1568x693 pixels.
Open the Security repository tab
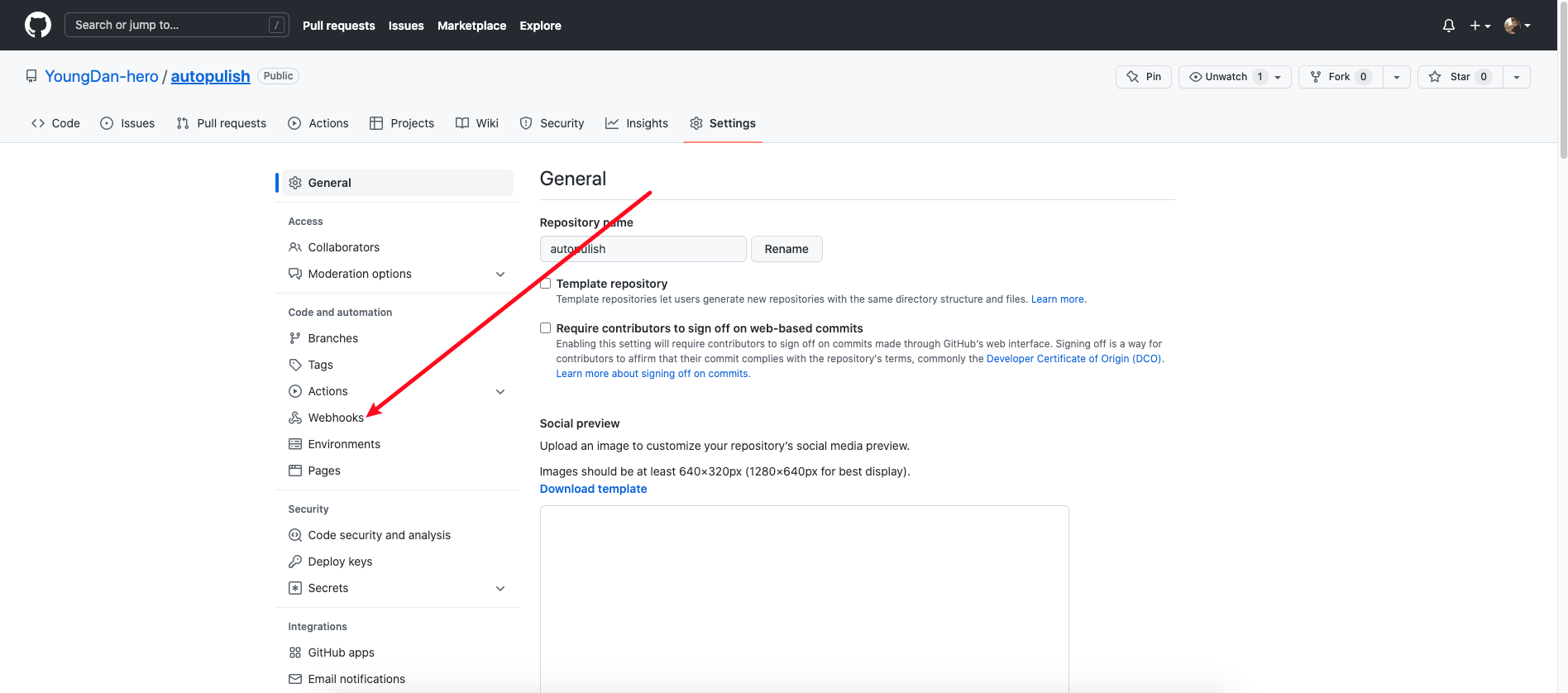pyautogui.click(x=552, y=123)
